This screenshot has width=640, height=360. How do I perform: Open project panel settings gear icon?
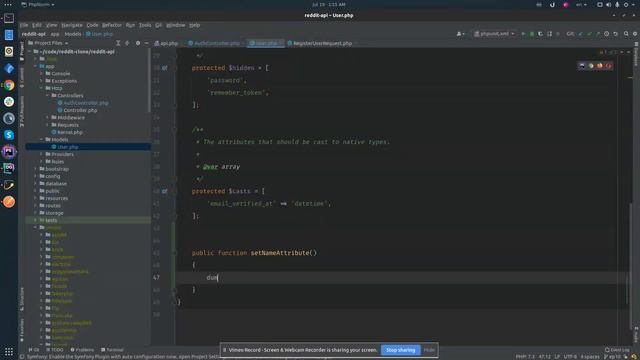coord(138,43)
